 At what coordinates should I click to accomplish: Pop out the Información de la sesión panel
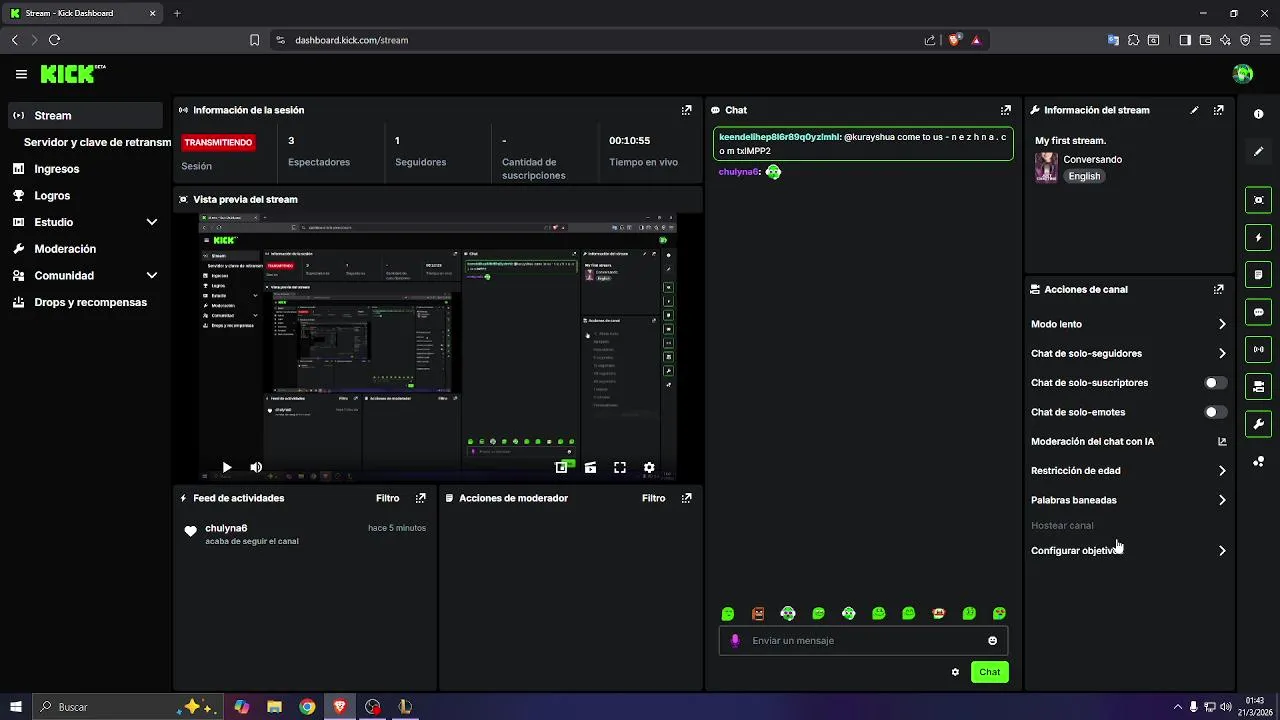(x=686, y=110)
